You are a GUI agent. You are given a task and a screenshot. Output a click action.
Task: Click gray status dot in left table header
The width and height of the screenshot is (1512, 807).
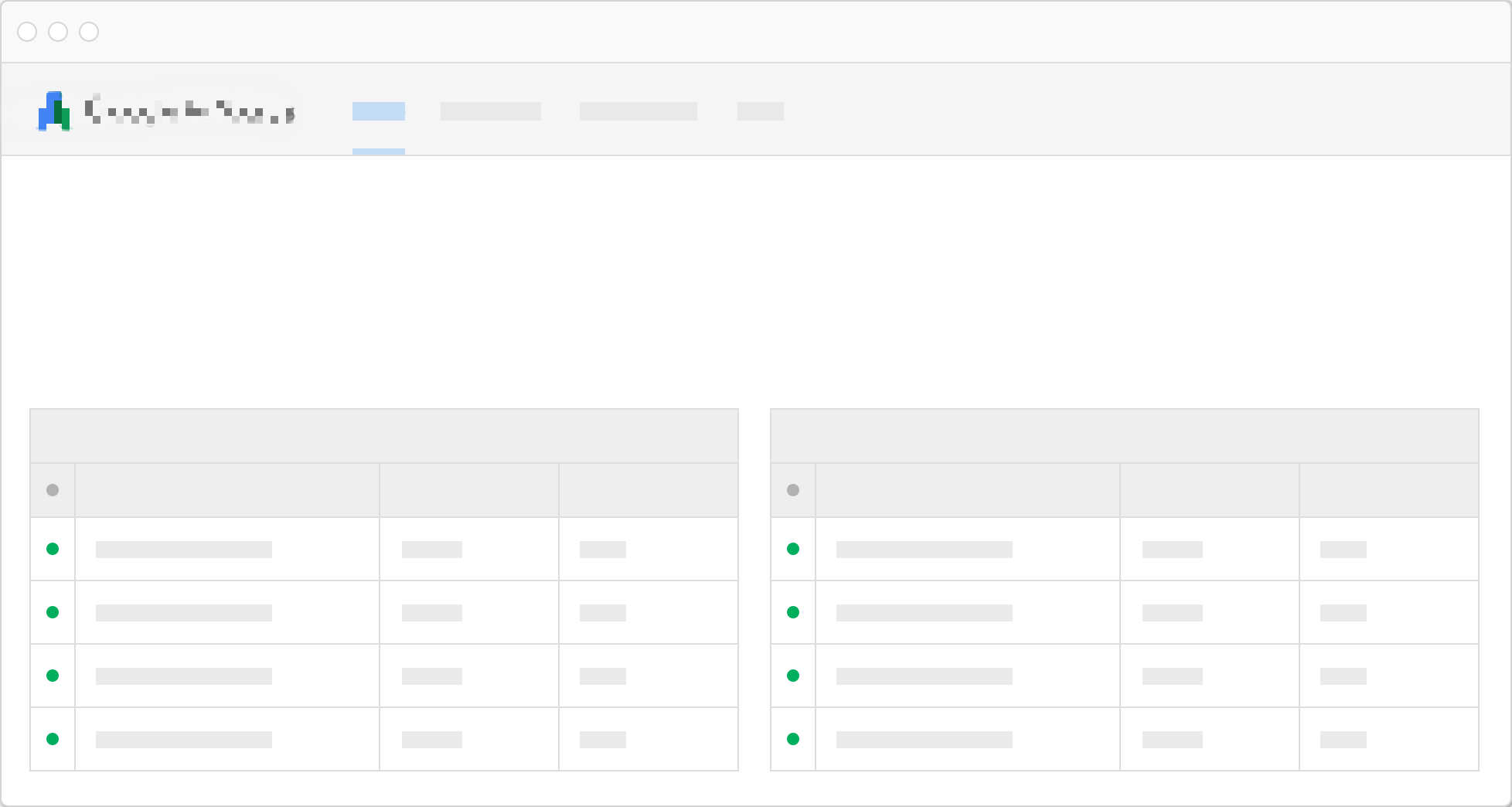click(53, 490)
